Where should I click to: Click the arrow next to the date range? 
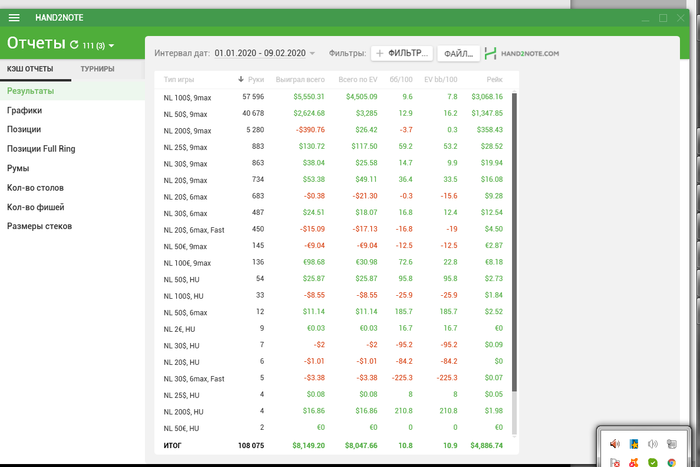pyautogui.click(x=312, y=54)
